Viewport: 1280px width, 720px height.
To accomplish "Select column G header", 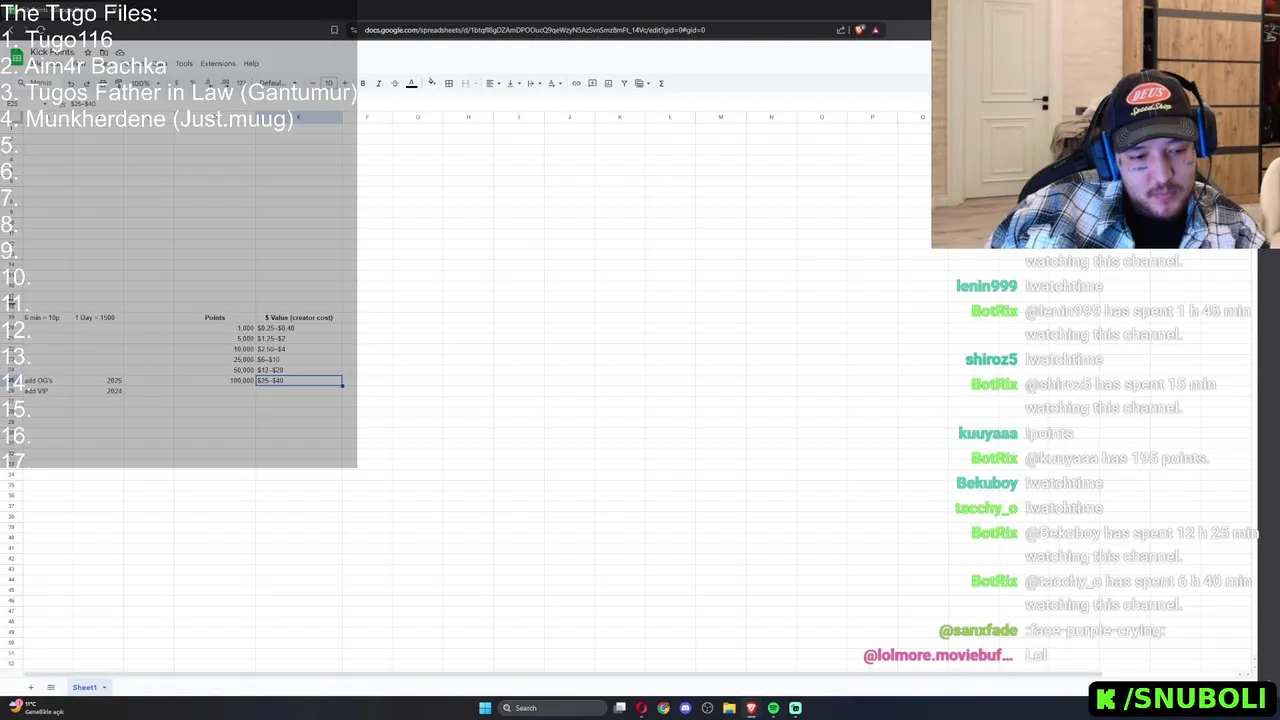I will [x=418, y=117].
